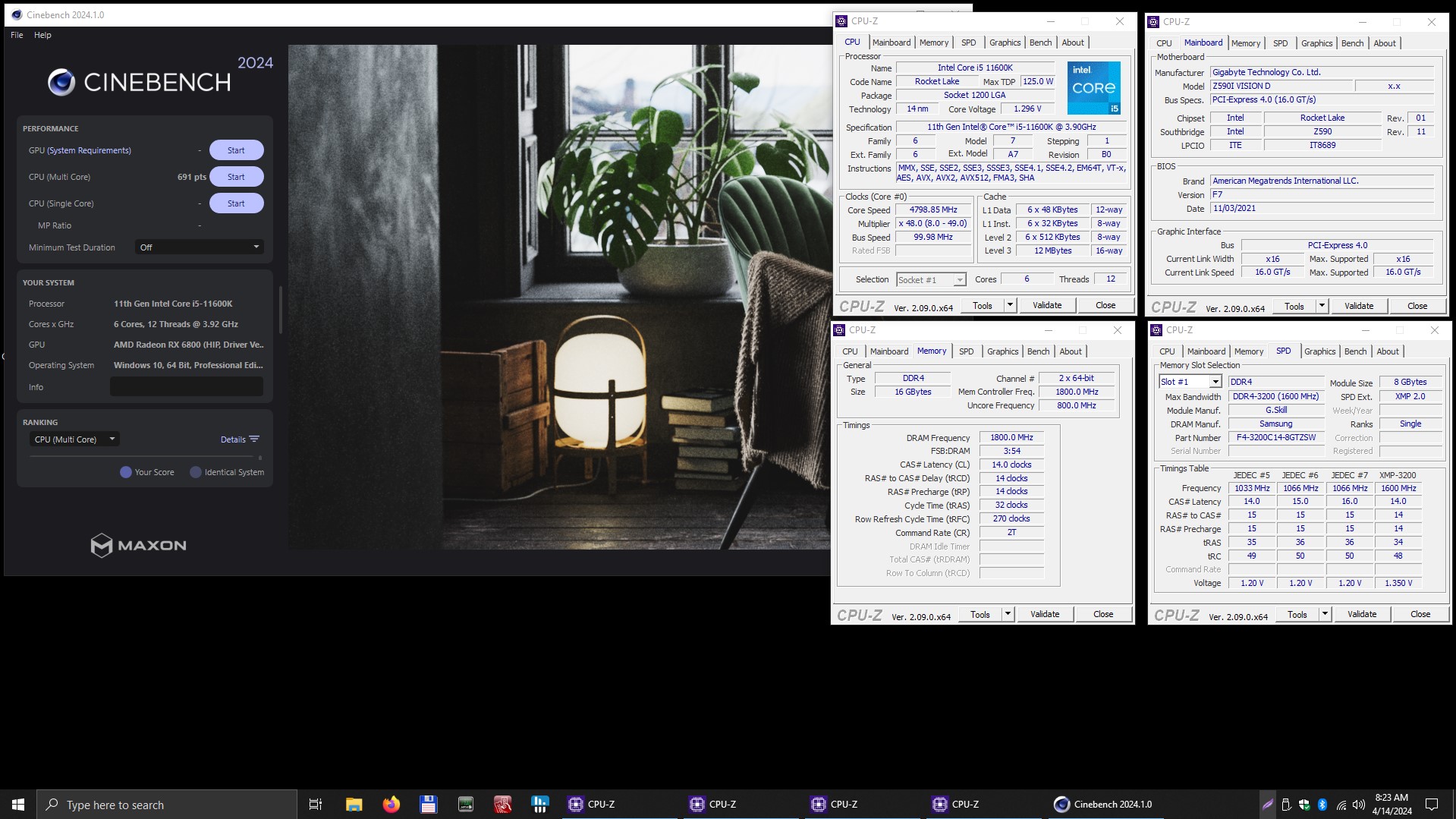This screenshot has height=819, width=1456.
Task: Expand the Tools arrow in the Mainboard window
Action: pyautogui.click(x=1322, y=306)
